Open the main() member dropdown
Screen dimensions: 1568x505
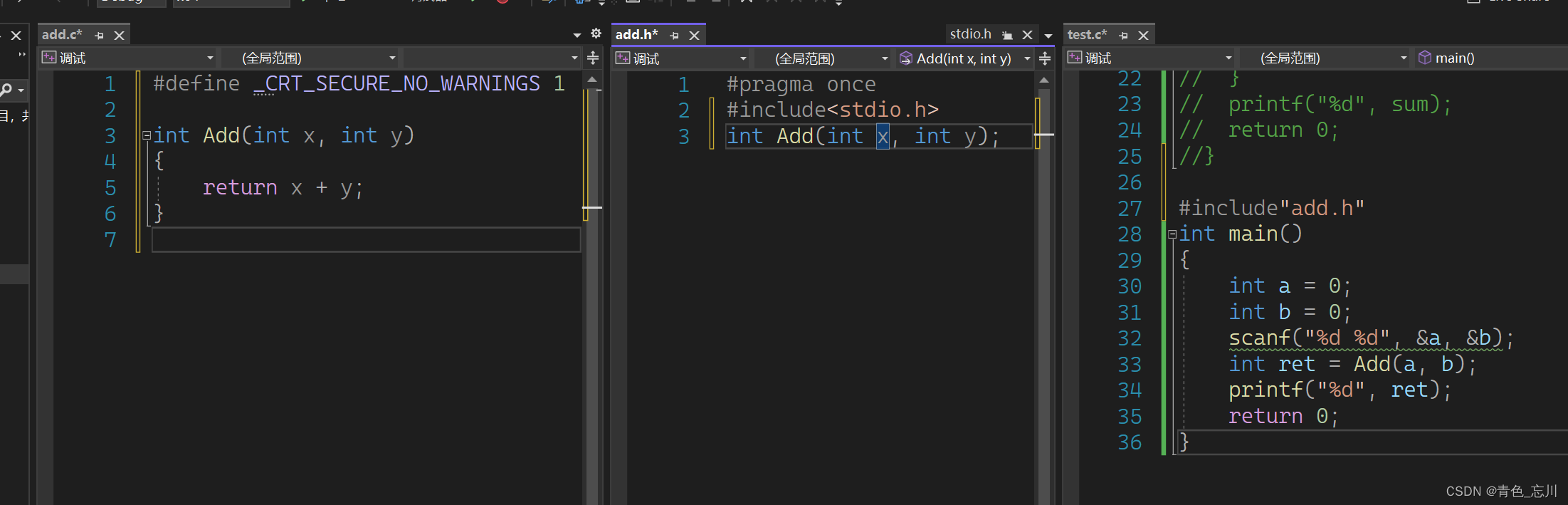(x=1490, y=58)
